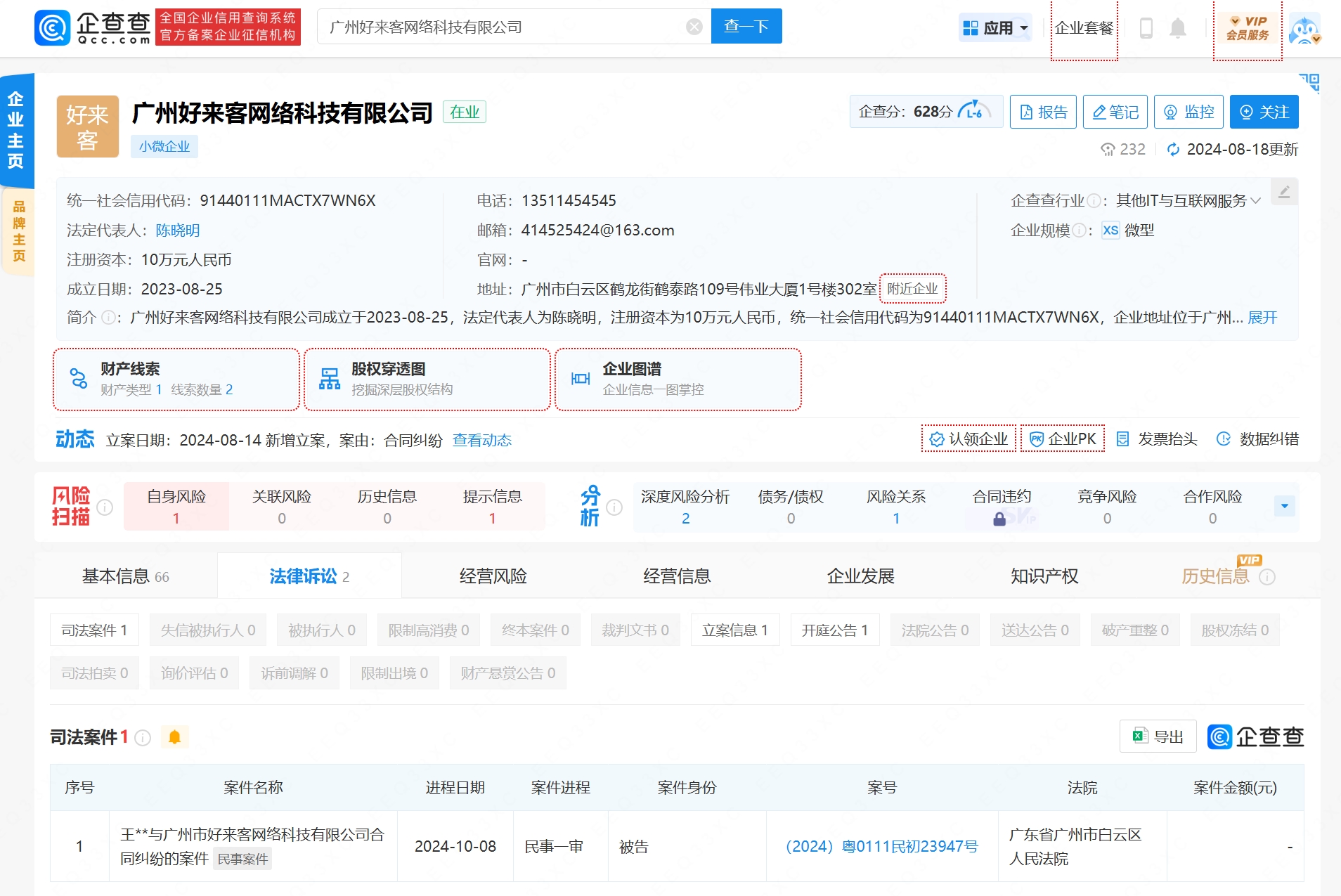
Task: Open the 知识产权 tab
Action: click(x=1044, y=577)
